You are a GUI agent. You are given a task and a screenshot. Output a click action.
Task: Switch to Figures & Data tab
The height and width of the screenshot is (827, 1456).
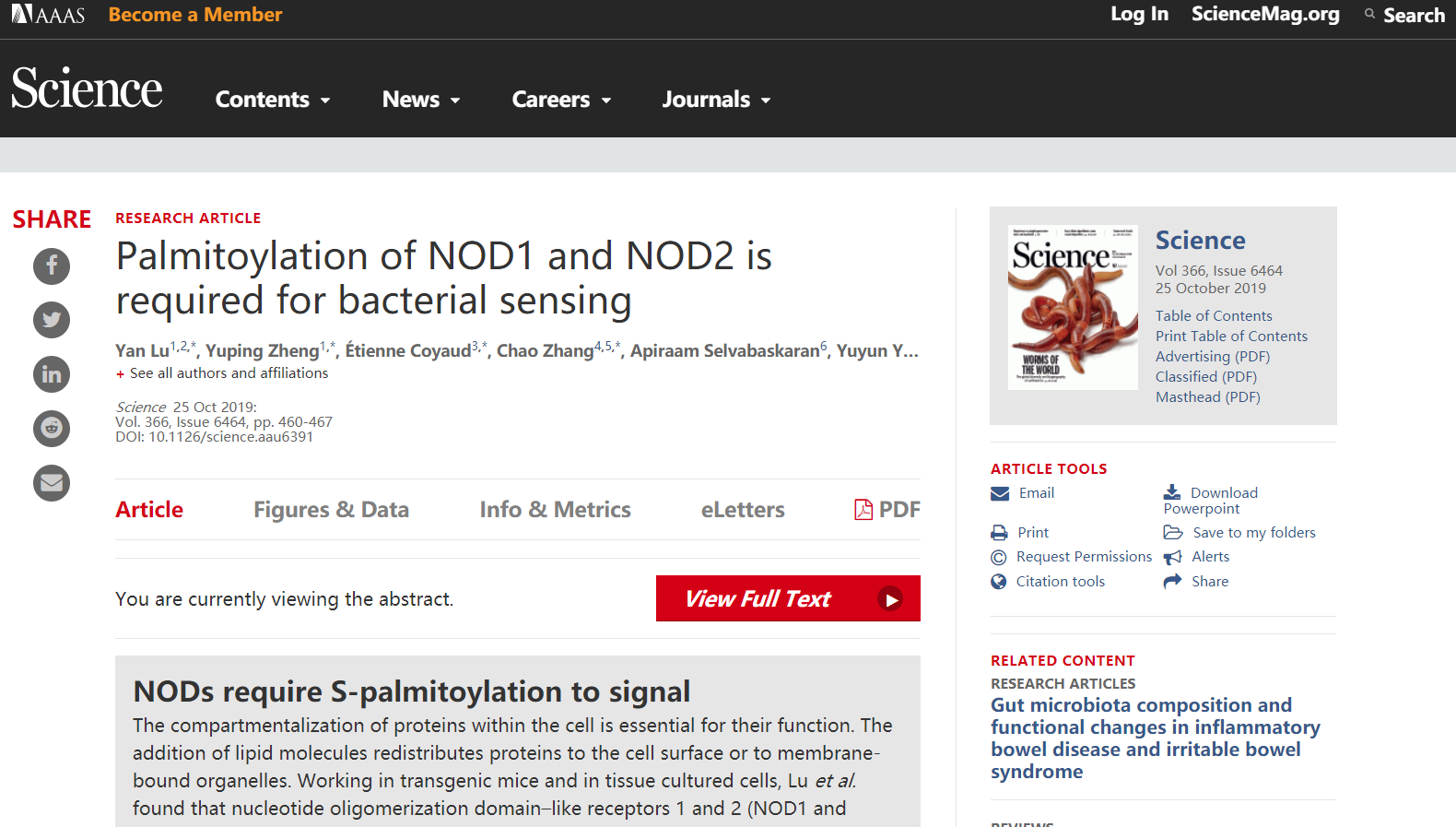click(x=331, y=510)
